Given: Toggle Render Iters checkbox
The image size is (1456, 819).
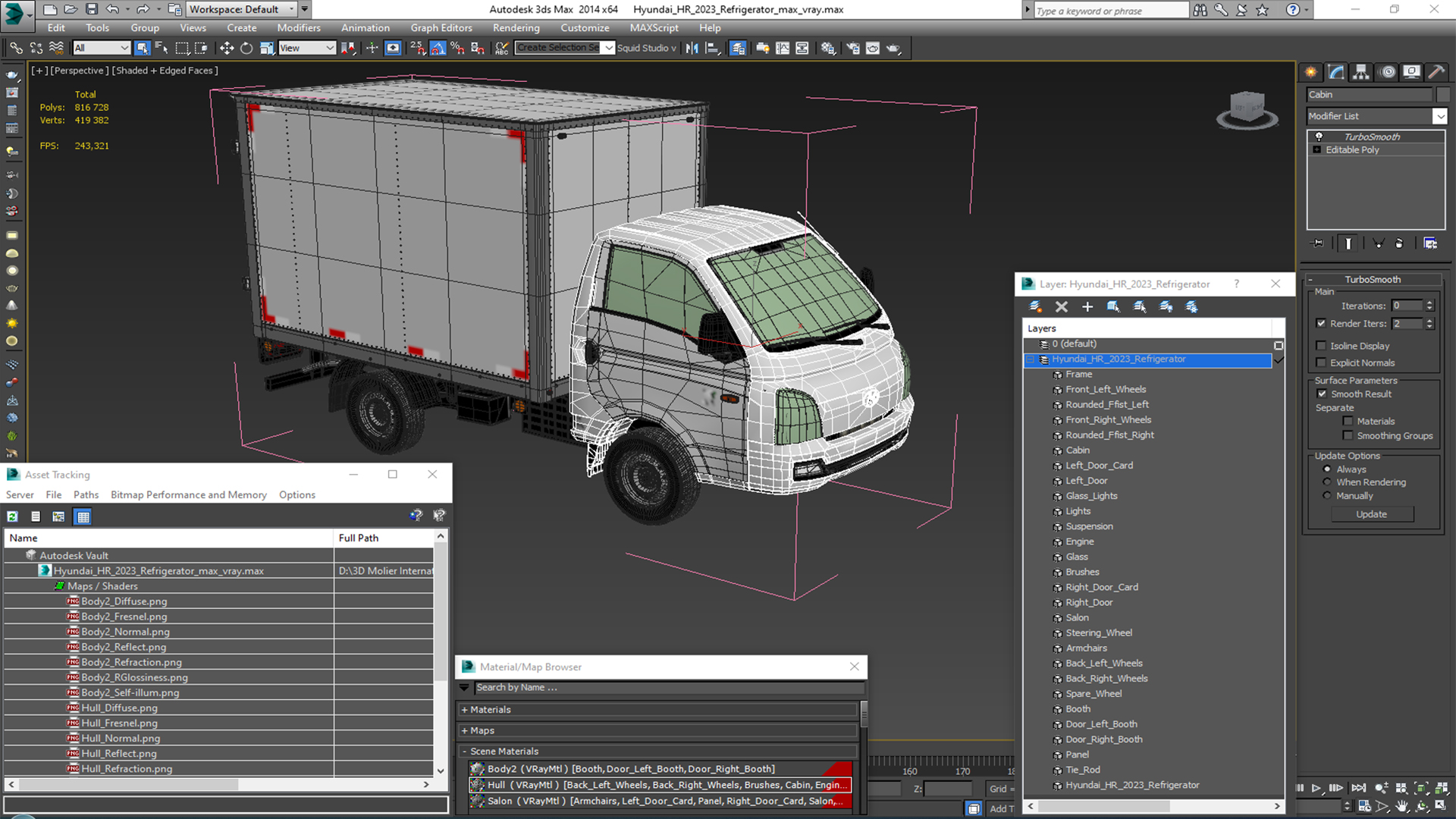Looking at the screenshot, I should click(x=1322, y=324).
